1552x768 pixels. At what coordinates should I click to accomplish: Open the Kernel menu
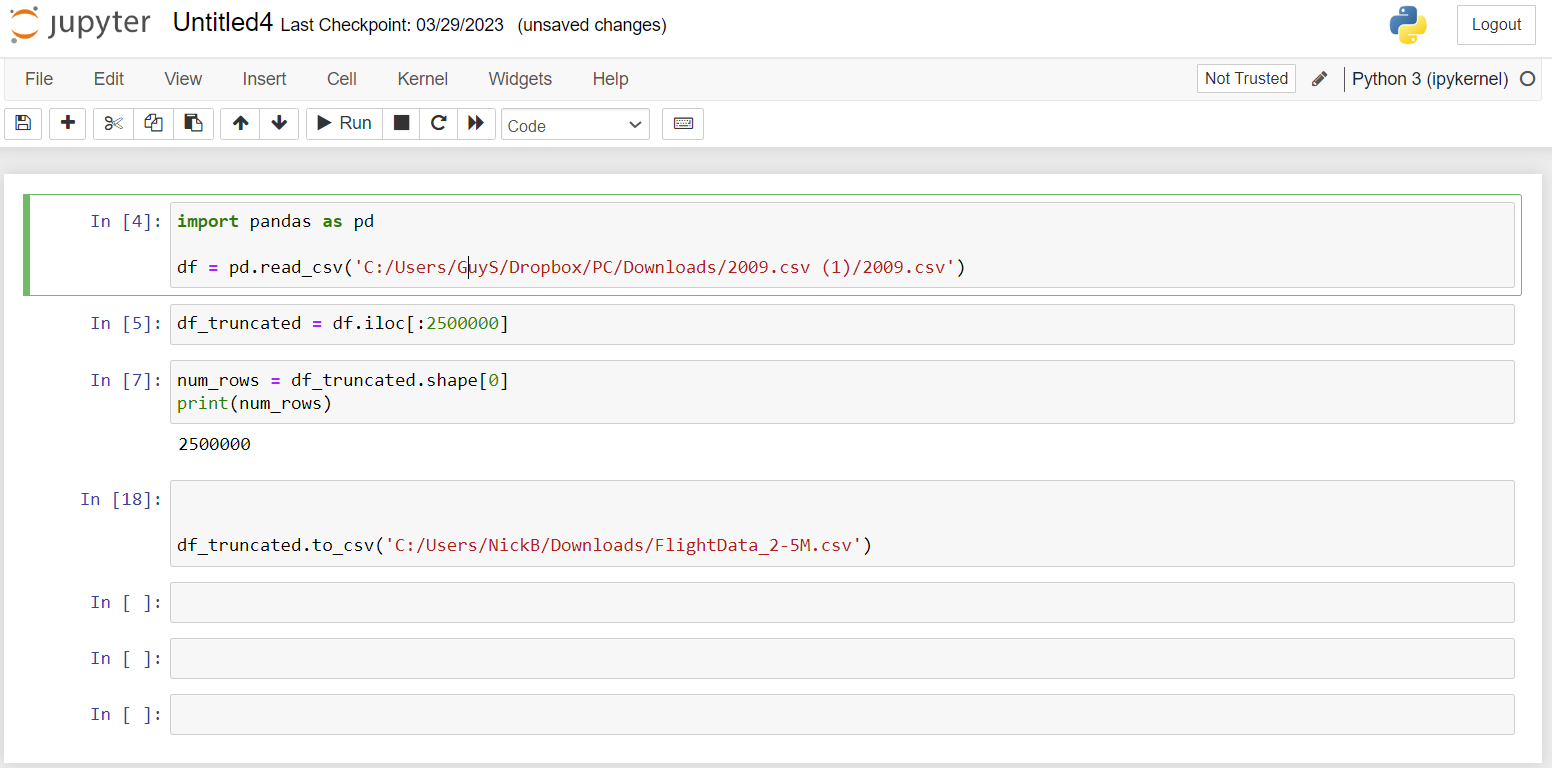click(422, 78)
